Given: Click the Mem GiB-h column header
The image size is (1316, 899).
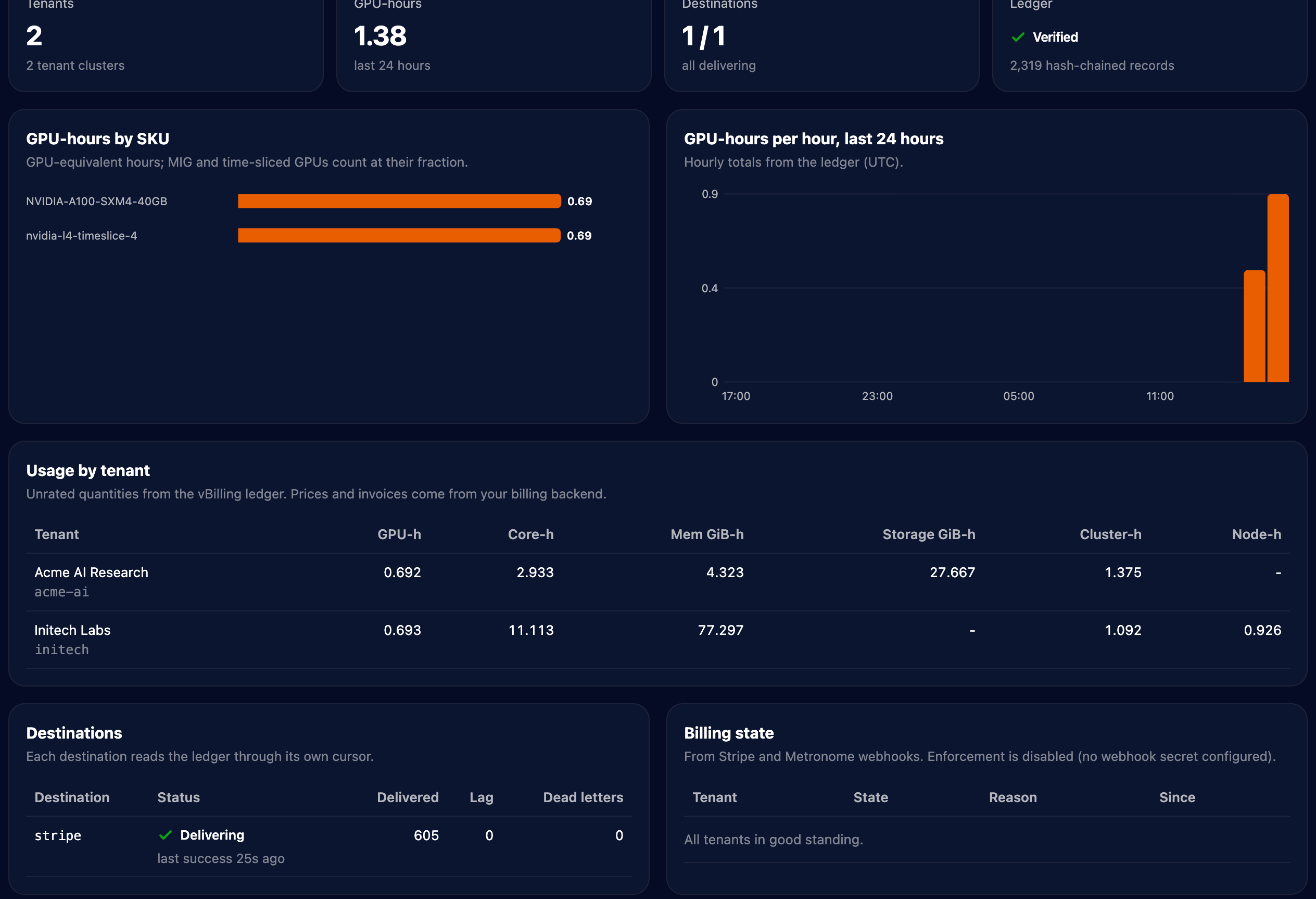Looking at the screenshot, I should (x=707, y=534).
